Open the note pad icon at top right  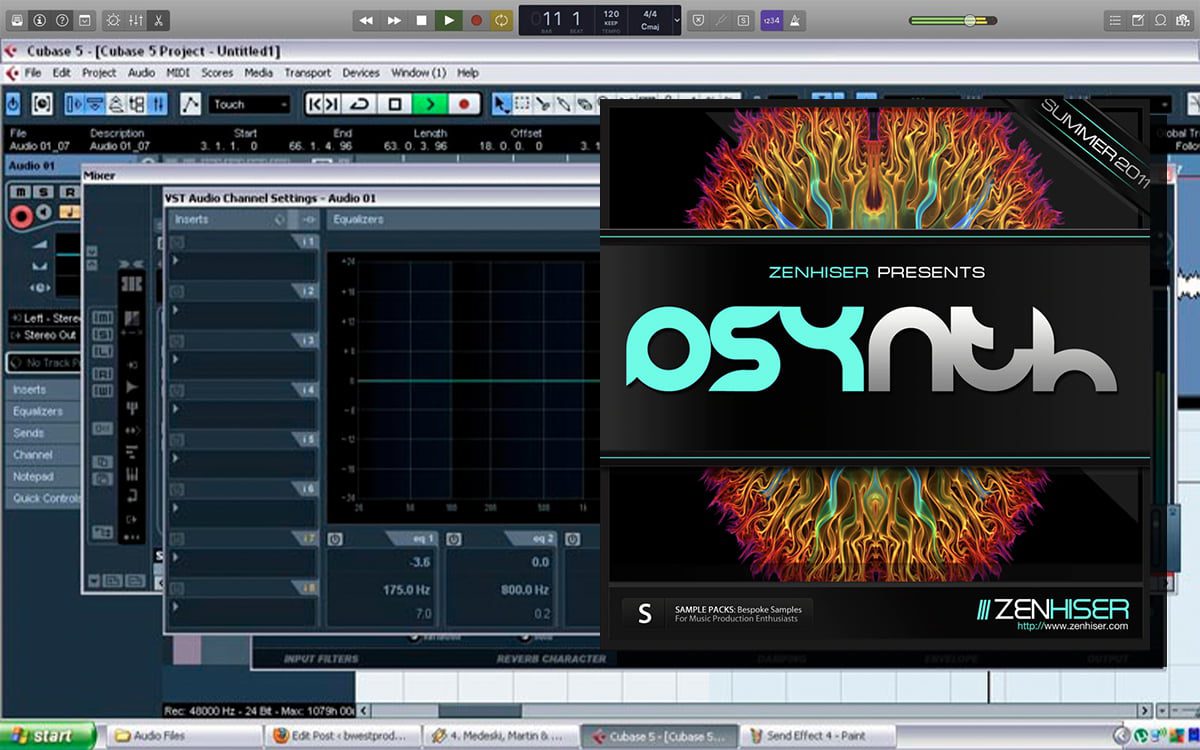click(x=1138, y=20)
